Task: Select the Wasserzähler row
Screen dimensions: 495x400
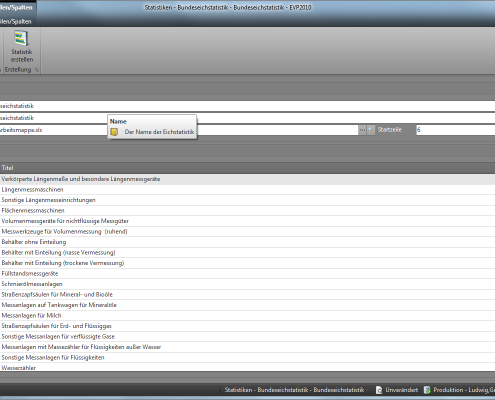Action: pos(247,367)
